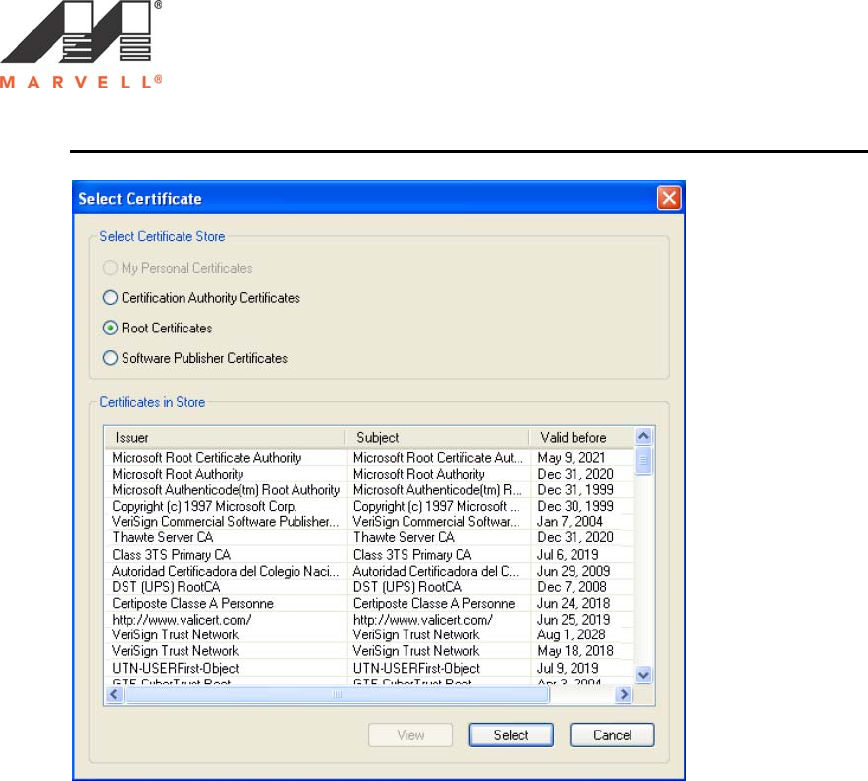The height and width of the screenshot is (781, 868).
Task: Choose Software Publisher Certificates store
Action: click(195, 358)
